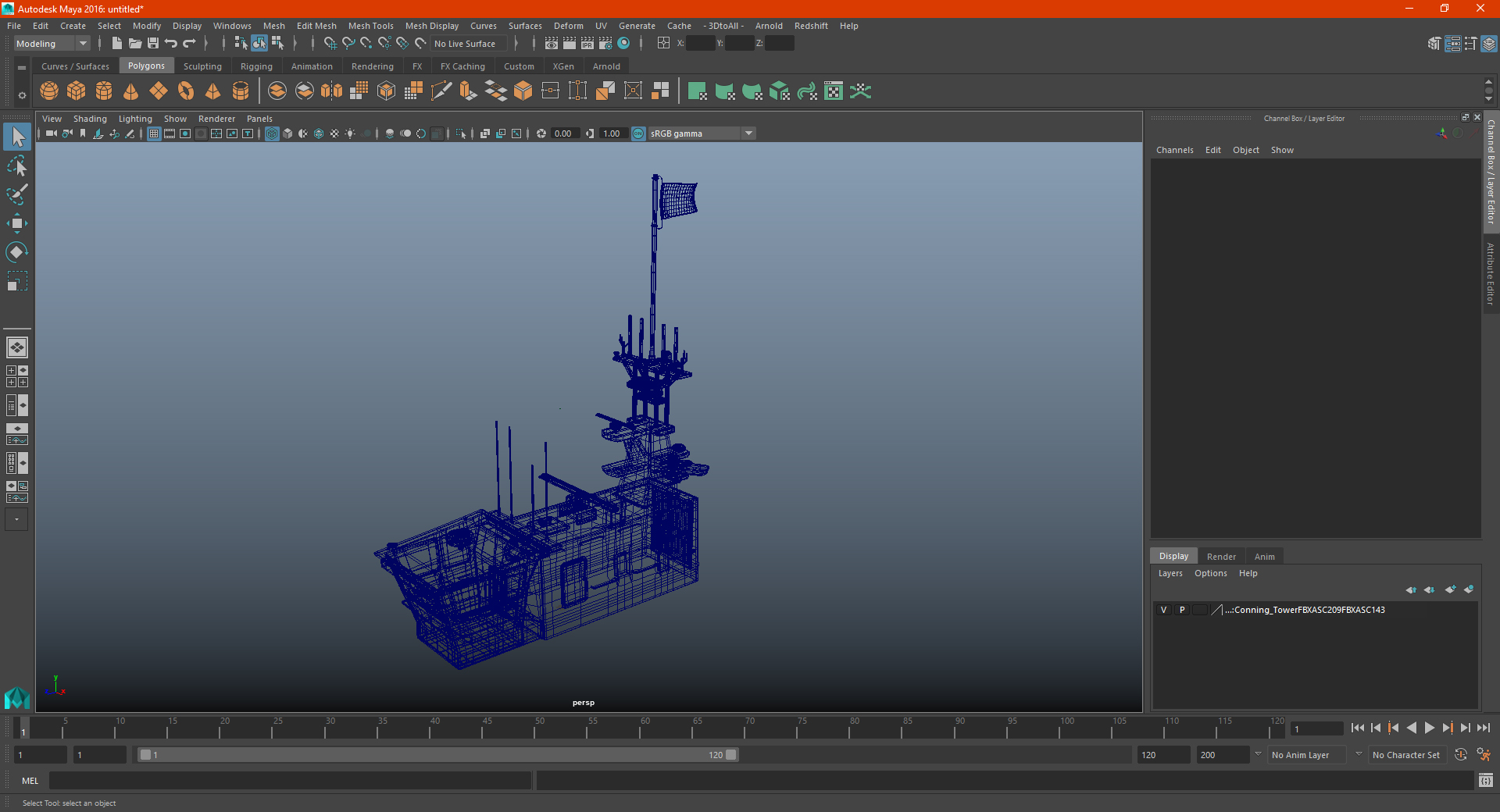This screenshot has width=1500, height=812.
Task: Toggle P playback box of Conning_Tower layer
Action: pyautogui.click(x=1182, y=610)
